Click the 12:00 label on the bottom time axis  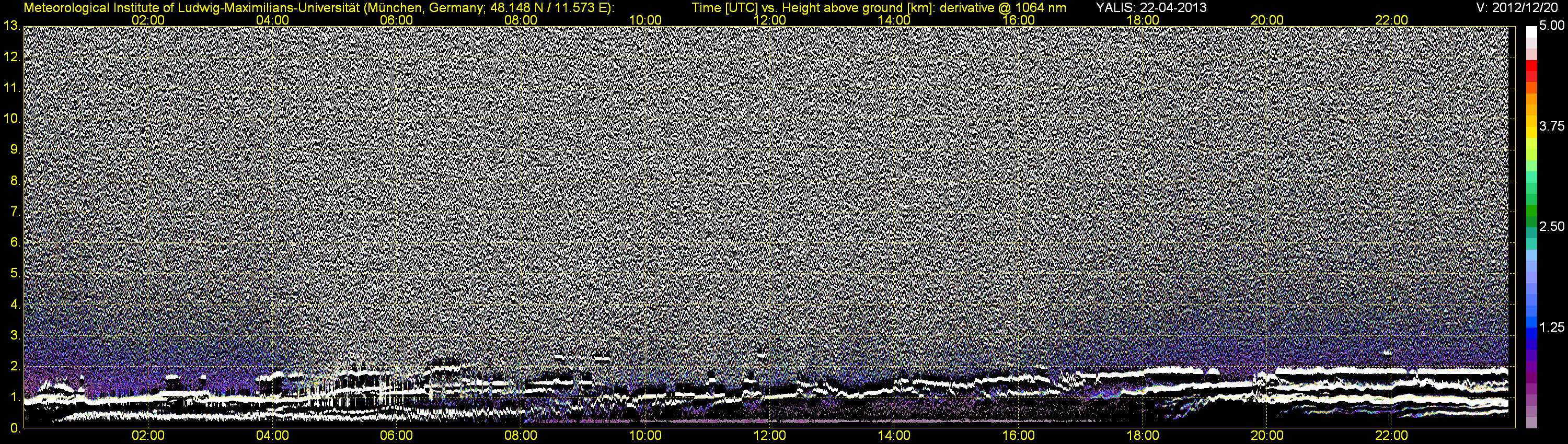pos(769,436)
